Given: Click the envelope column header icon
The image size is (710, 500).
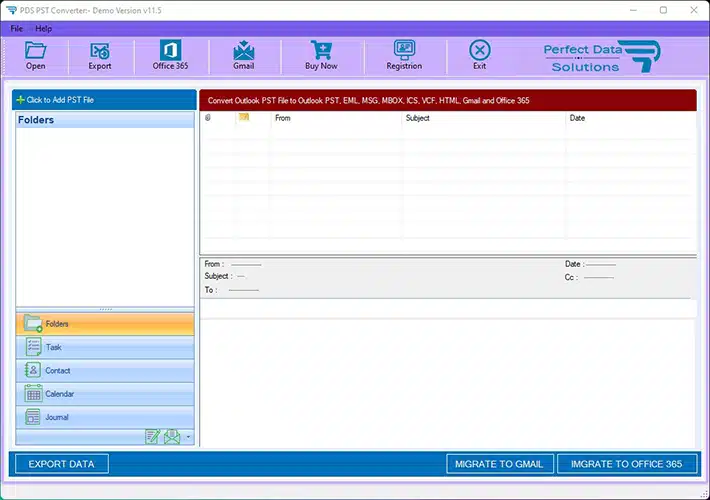Looking at the screenshot, I should (x=244, y=117).
